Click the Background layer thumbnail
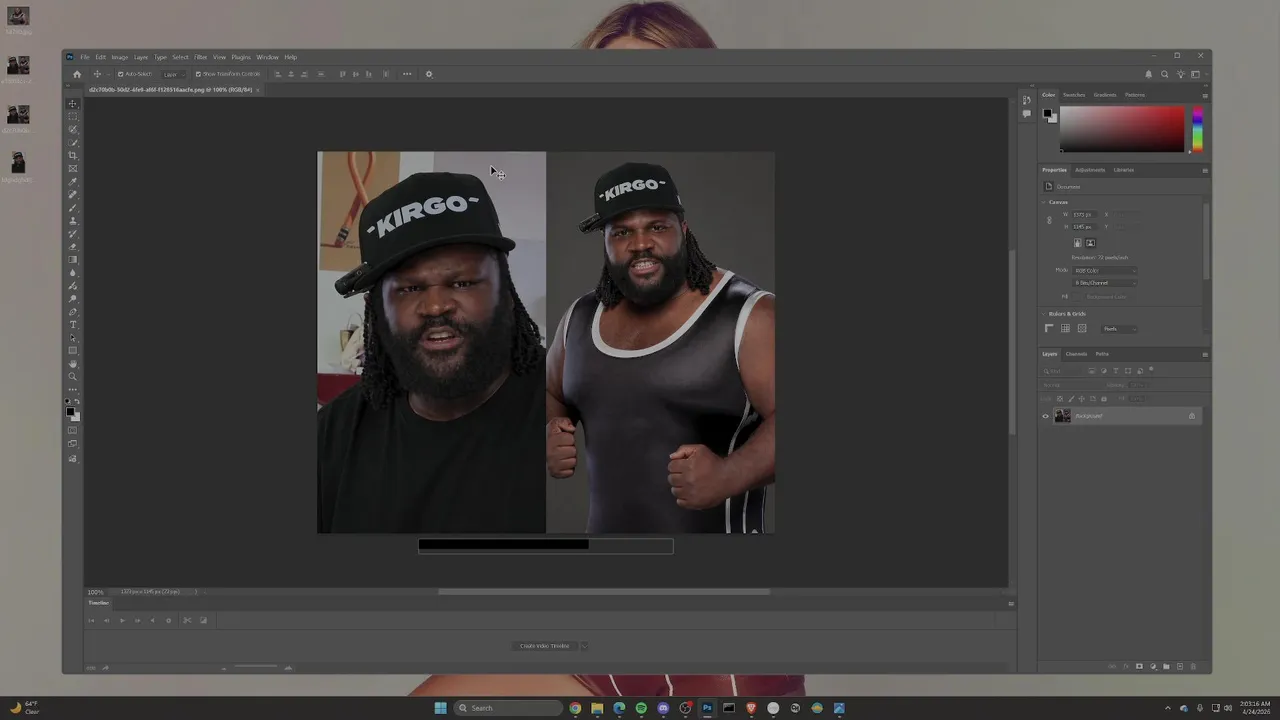1280x720 pixels. pos(1062,416)
